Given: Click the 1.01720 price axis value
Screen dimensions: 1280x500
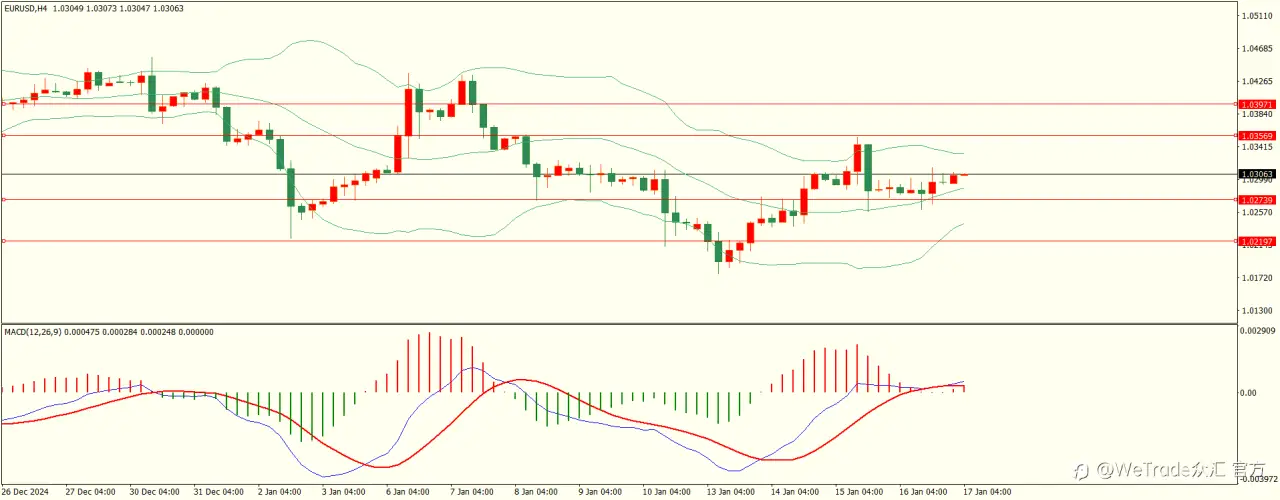Looking at the screenshot, I should pos(1257,278).
